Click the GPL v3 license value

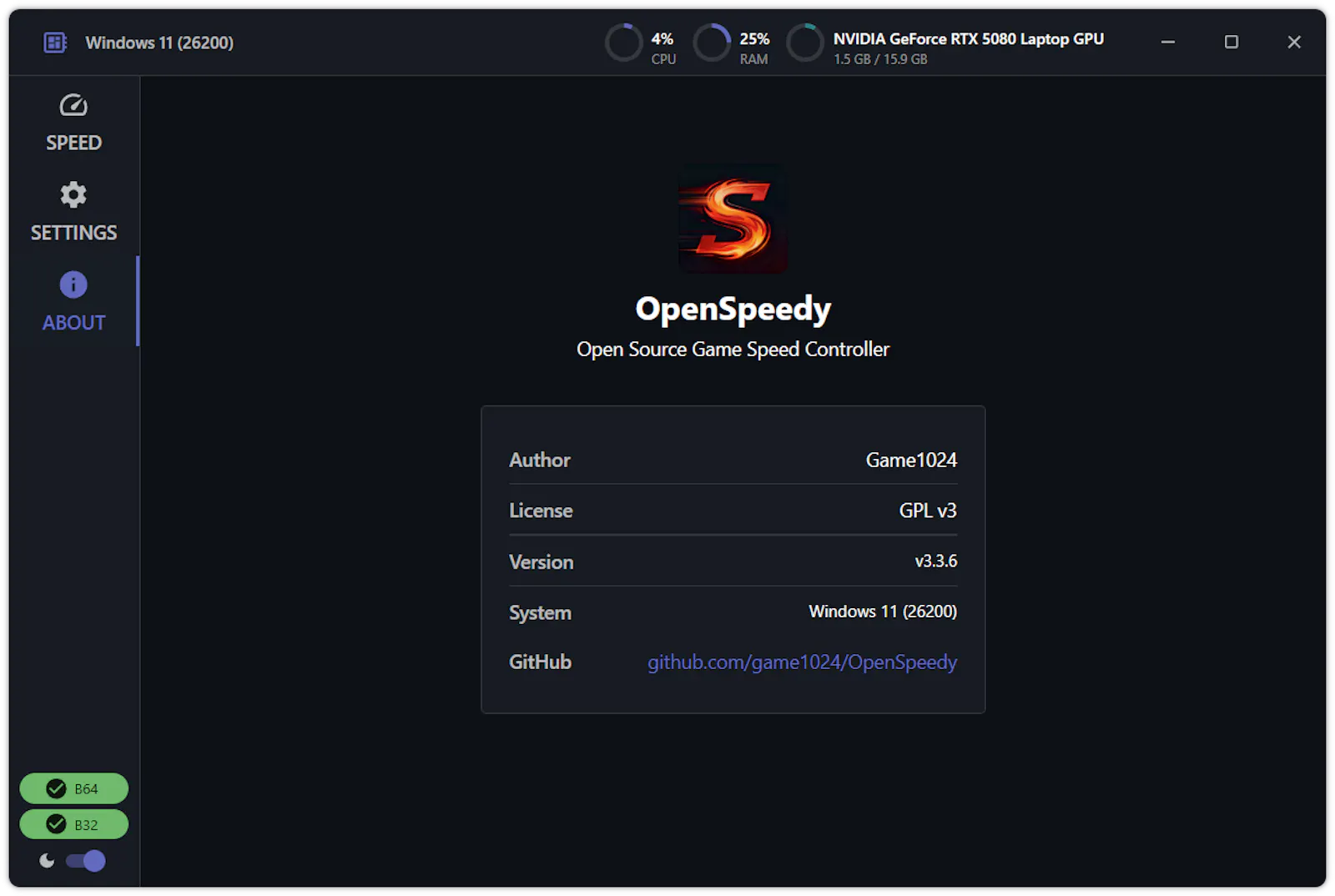point(928,511)
